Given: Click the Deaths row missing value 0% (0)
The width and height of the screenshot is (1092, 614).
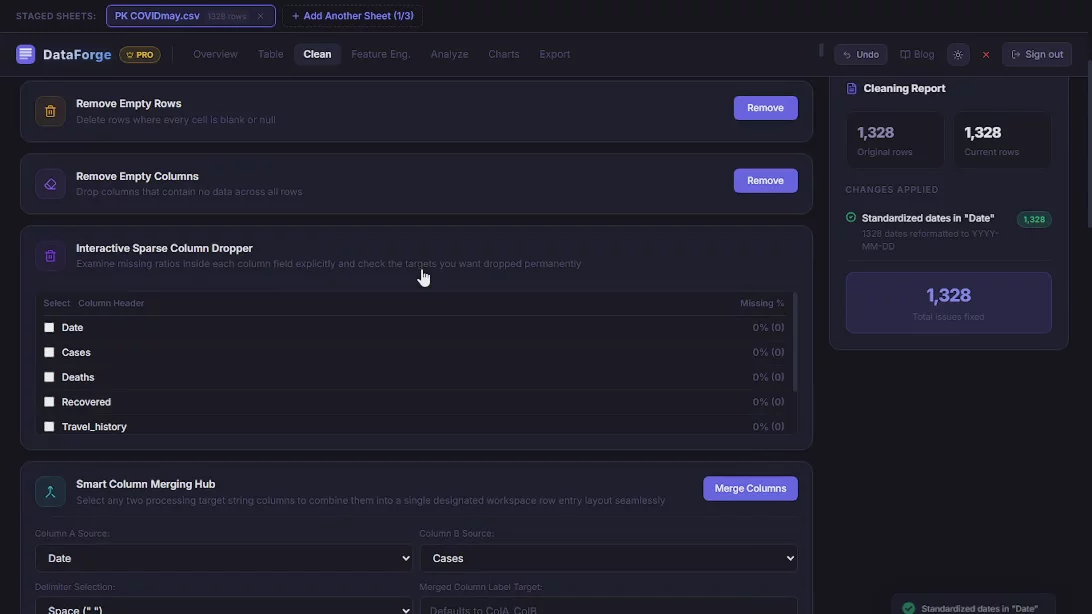Looking at the screenshot, I should coord(768,377).
